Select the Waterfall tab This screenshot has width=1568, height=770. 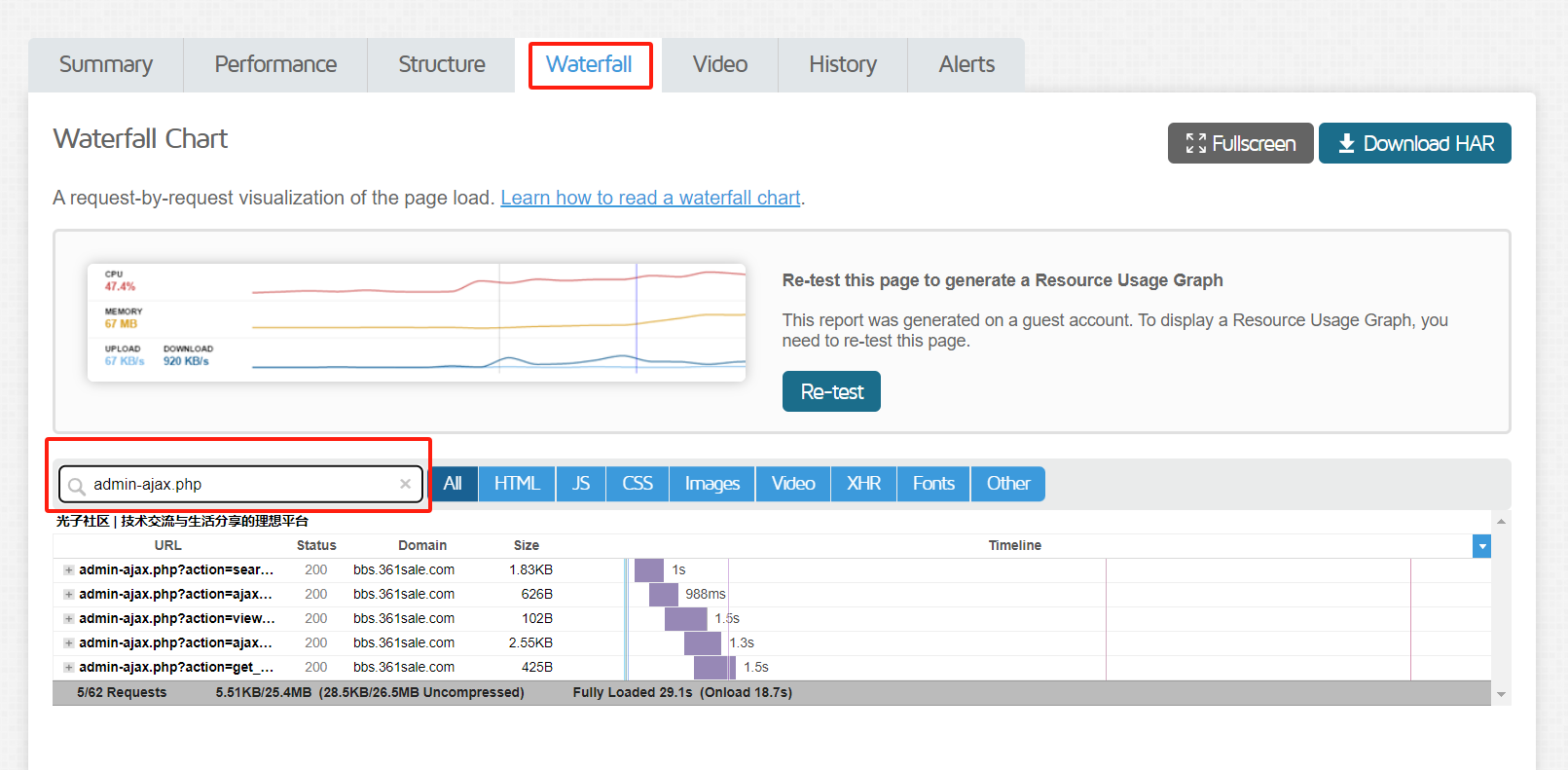589,65
